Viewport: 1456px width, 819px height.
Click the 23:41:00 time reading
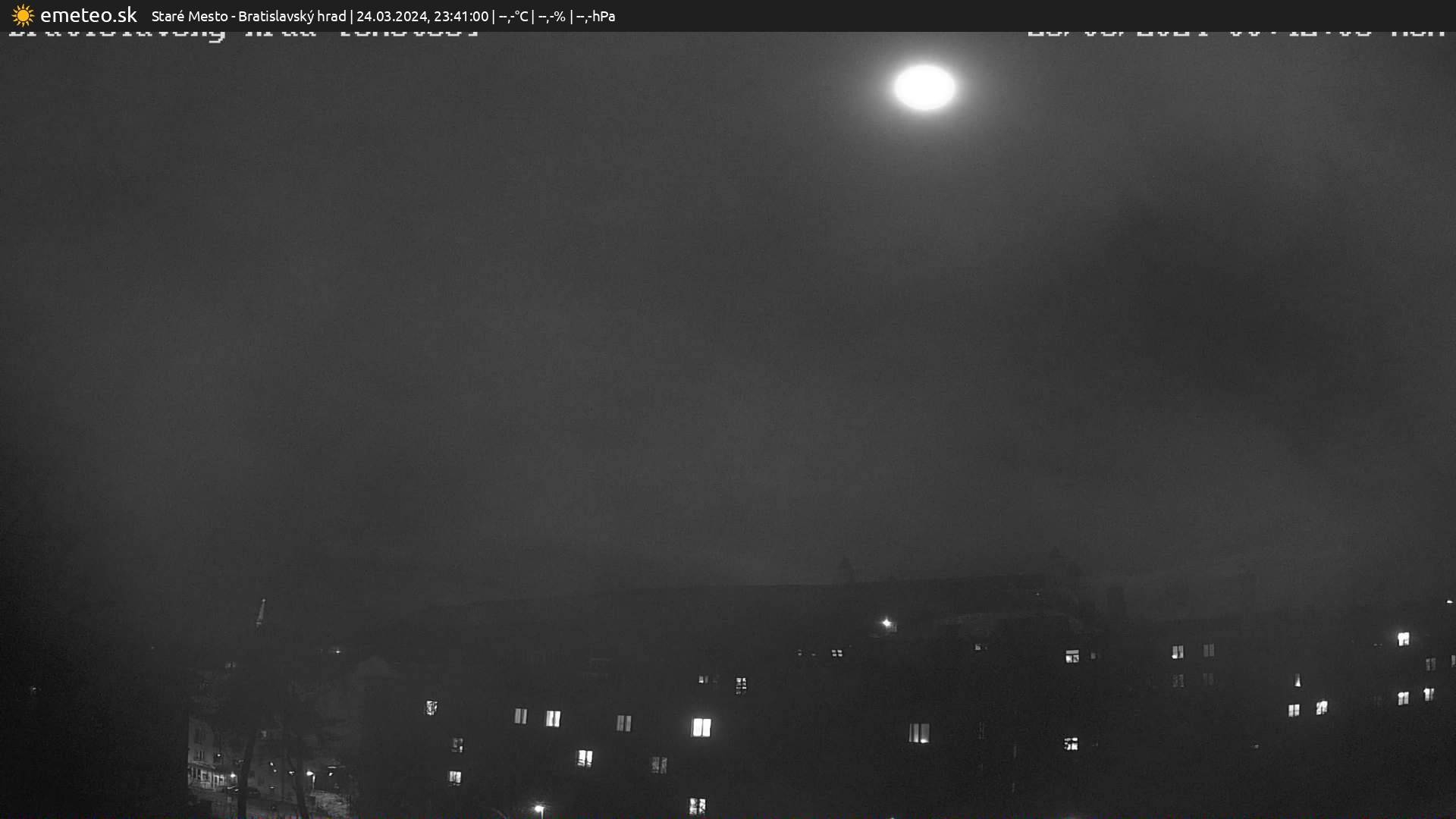(461, 16)
